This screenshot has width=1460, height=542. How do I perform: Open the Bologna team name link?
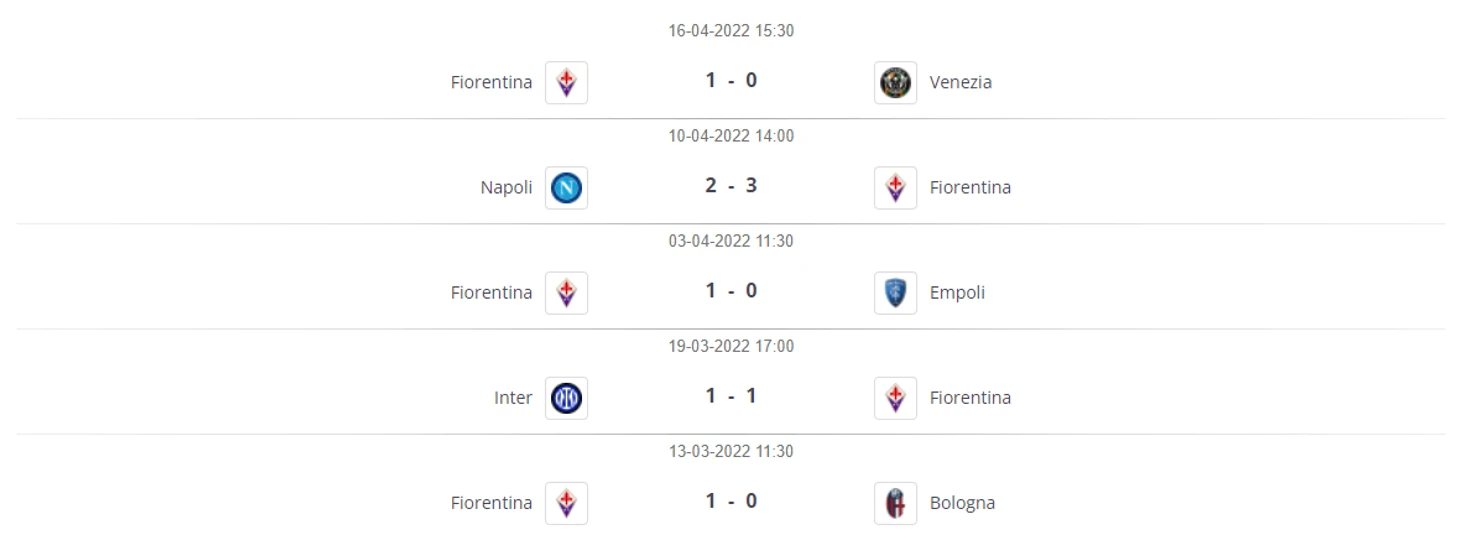(962, 503)
